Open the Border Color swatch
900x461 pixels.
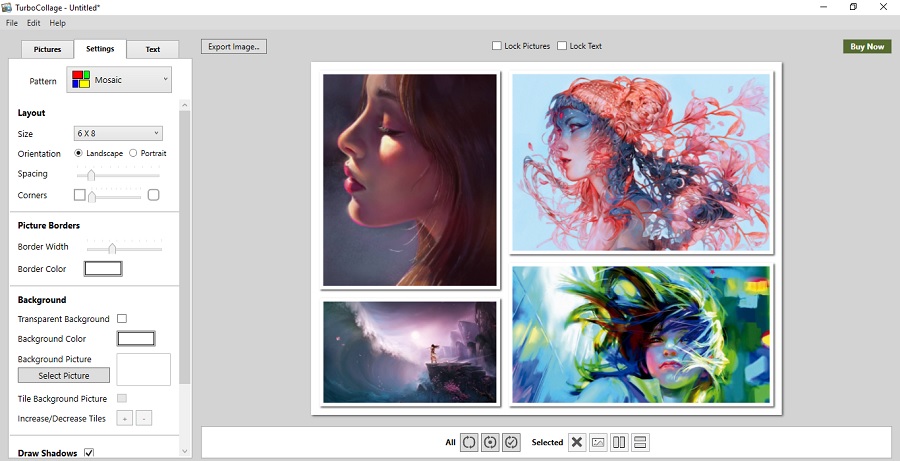pyautogui.click(x=103, y=269)
